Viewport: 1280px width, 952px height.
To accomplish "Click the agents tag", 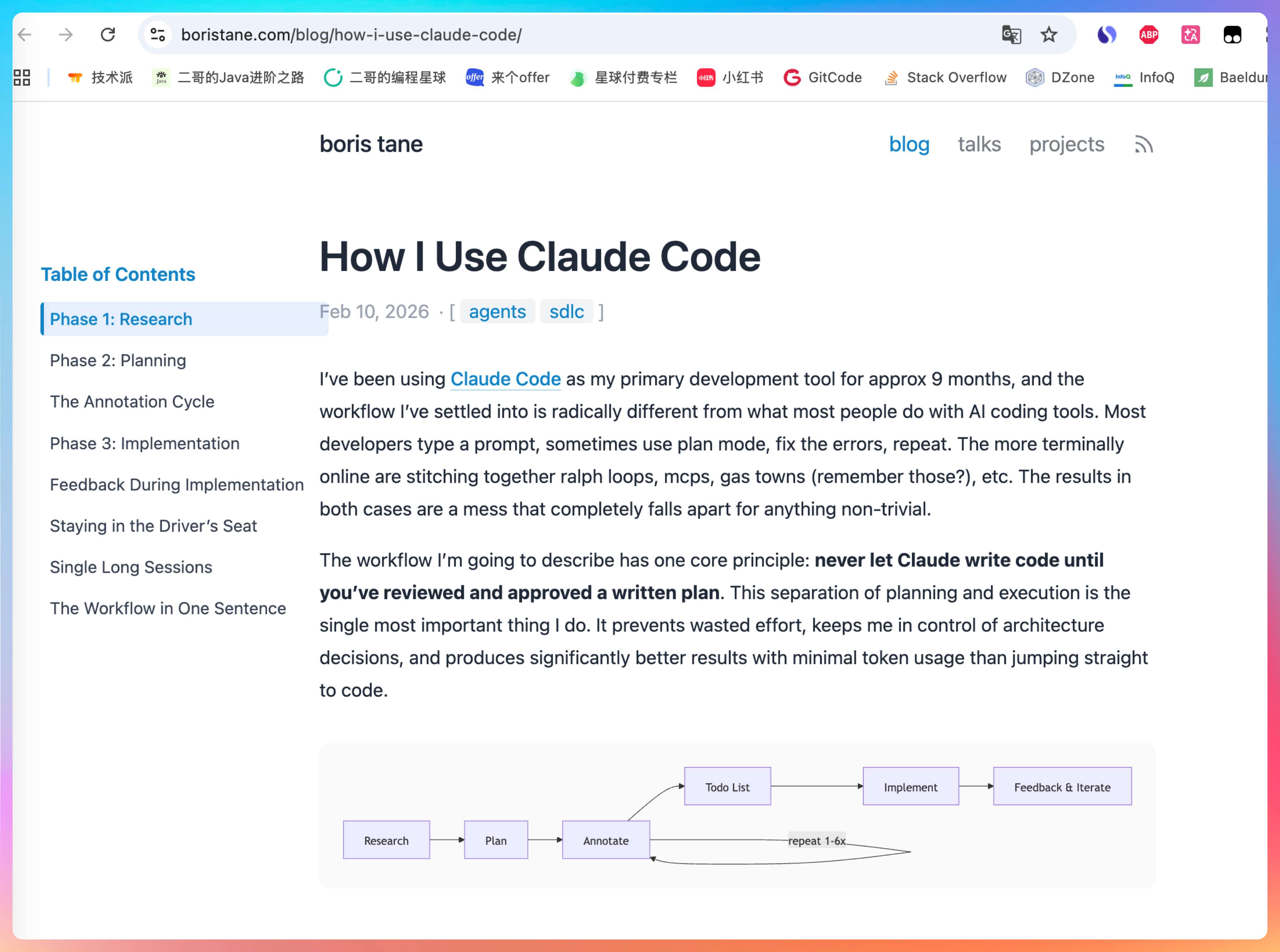I will 497,312.
